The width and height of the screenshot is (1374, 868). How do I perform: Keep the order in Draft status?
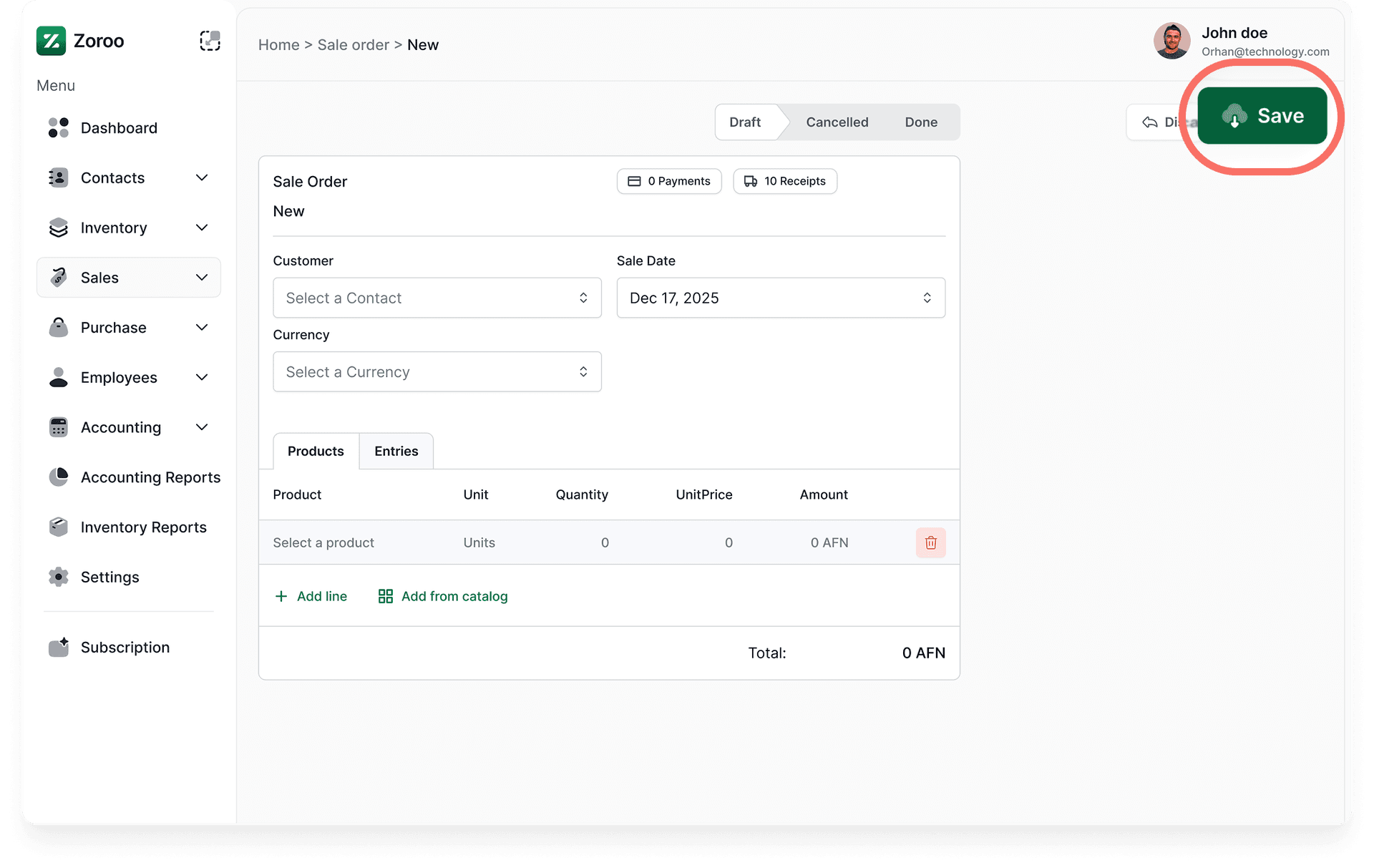click(x=745, y=122)
